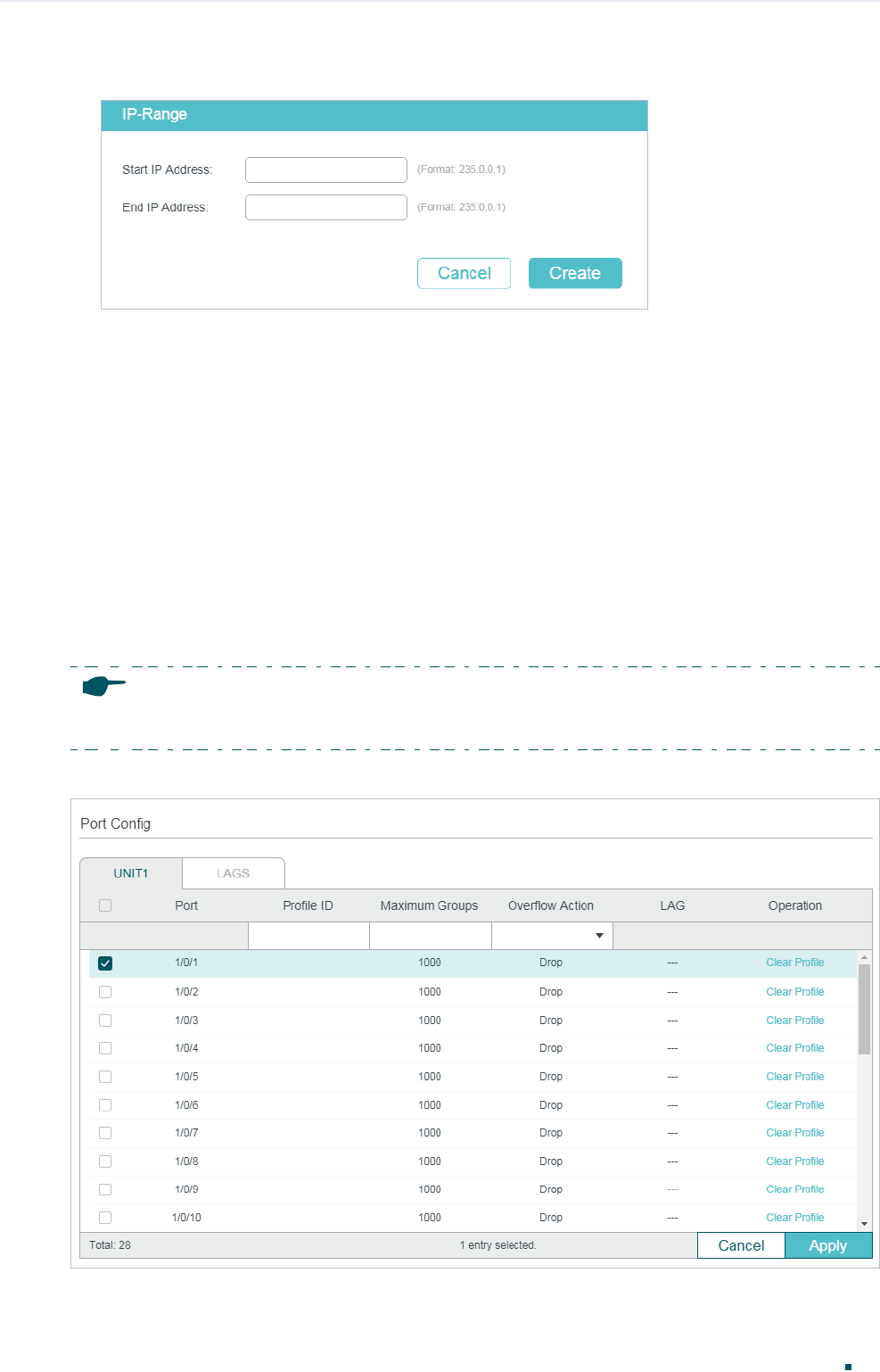This screenshot has height=1372, width=880.
Task: Click the scrollbar down arrow in port table
Action: 864,1224
